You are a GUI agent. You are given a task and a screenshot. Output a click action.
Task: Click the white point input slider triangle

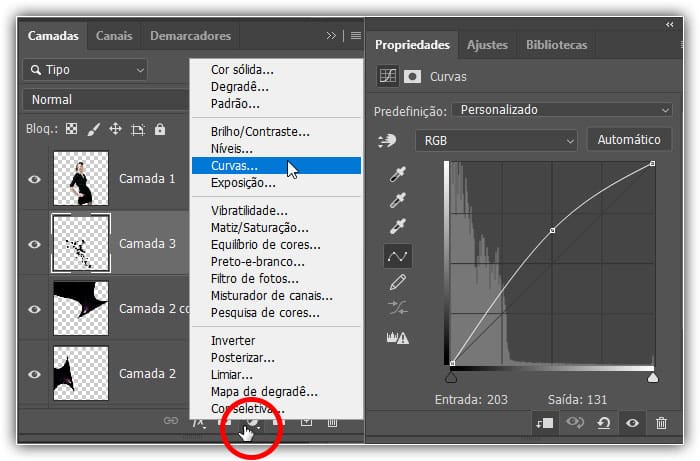pyautogui.click(x=653, y=378)
